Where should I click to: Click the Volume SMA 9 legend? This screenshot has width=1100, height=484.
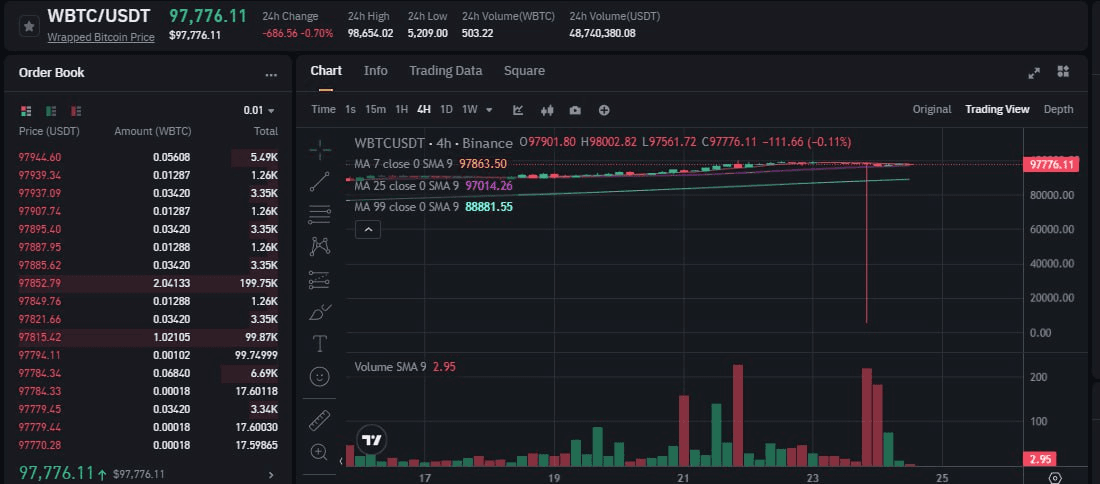(x=405, y=367)
